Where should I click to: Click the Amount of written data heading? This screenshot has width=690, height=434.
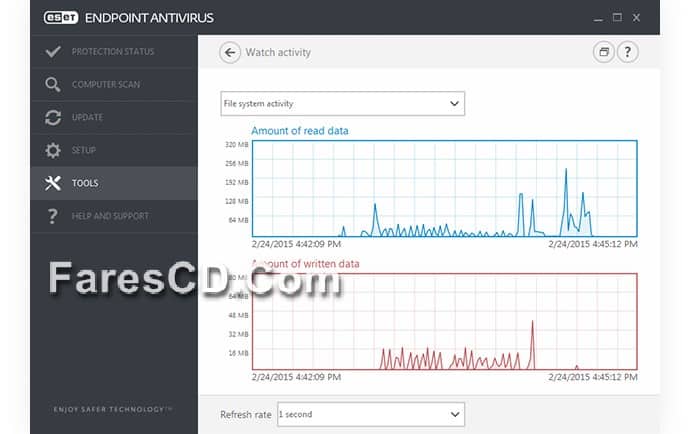pyautogui.click(x=305, y=264)
